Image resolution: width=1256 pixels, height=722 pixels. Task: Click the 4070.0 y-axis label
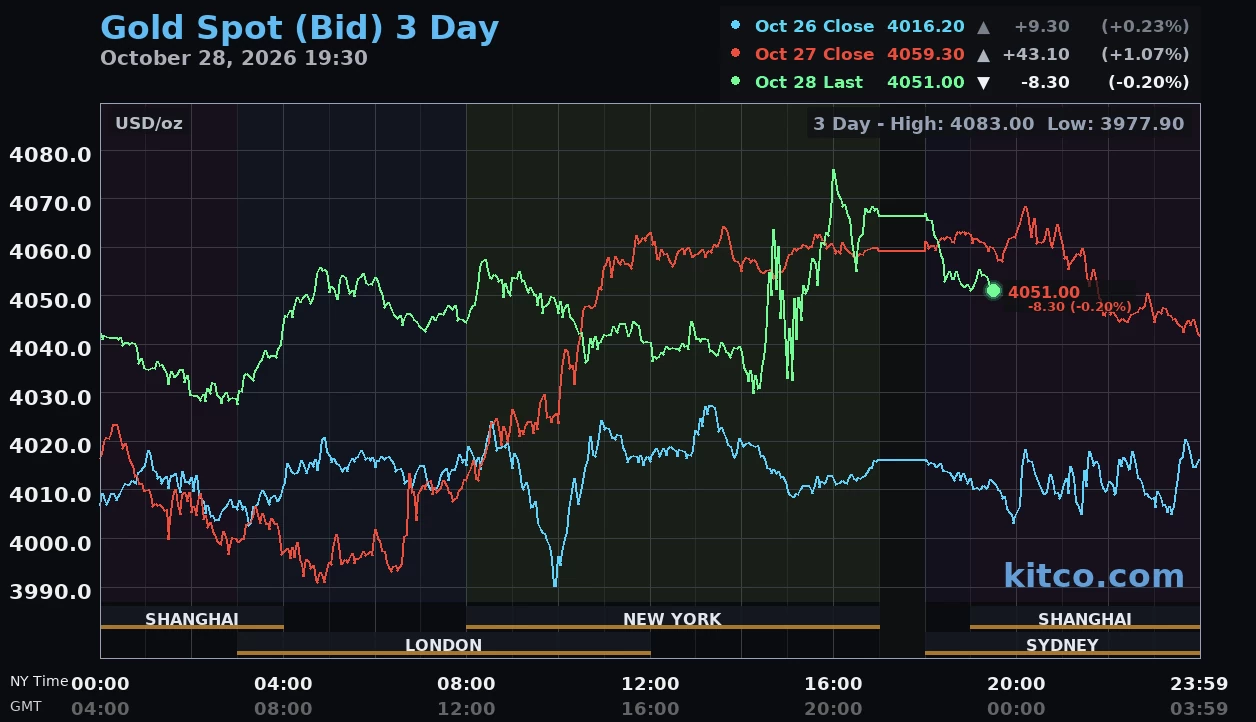(x=50, y=203)
